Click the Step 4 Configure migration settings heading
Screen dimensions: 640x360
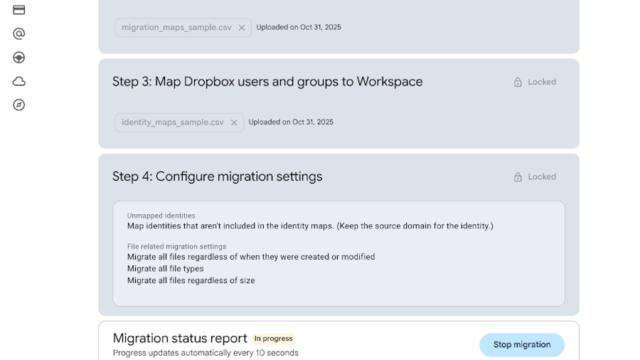click(217, 176)
